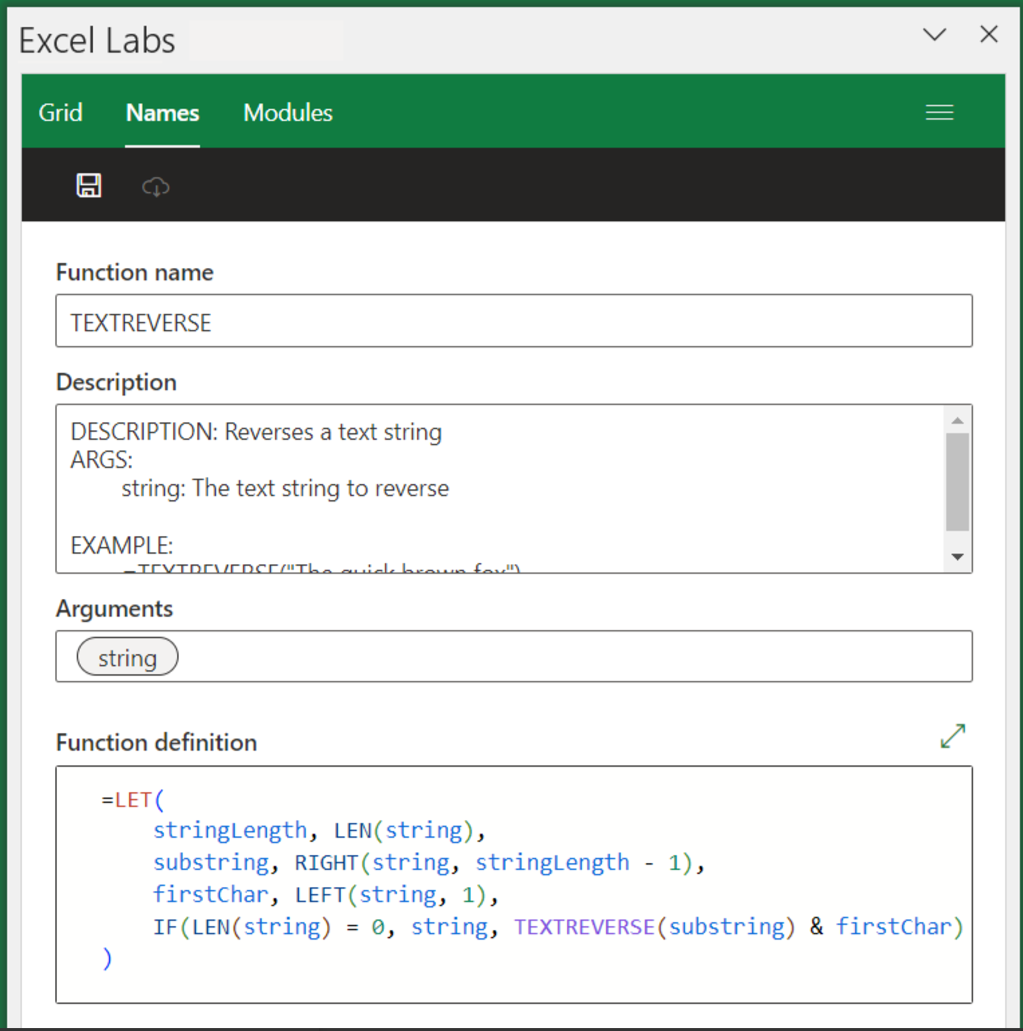Click the description scrollbar down arrow
Screen dimensions: 1023x1031
957,557
